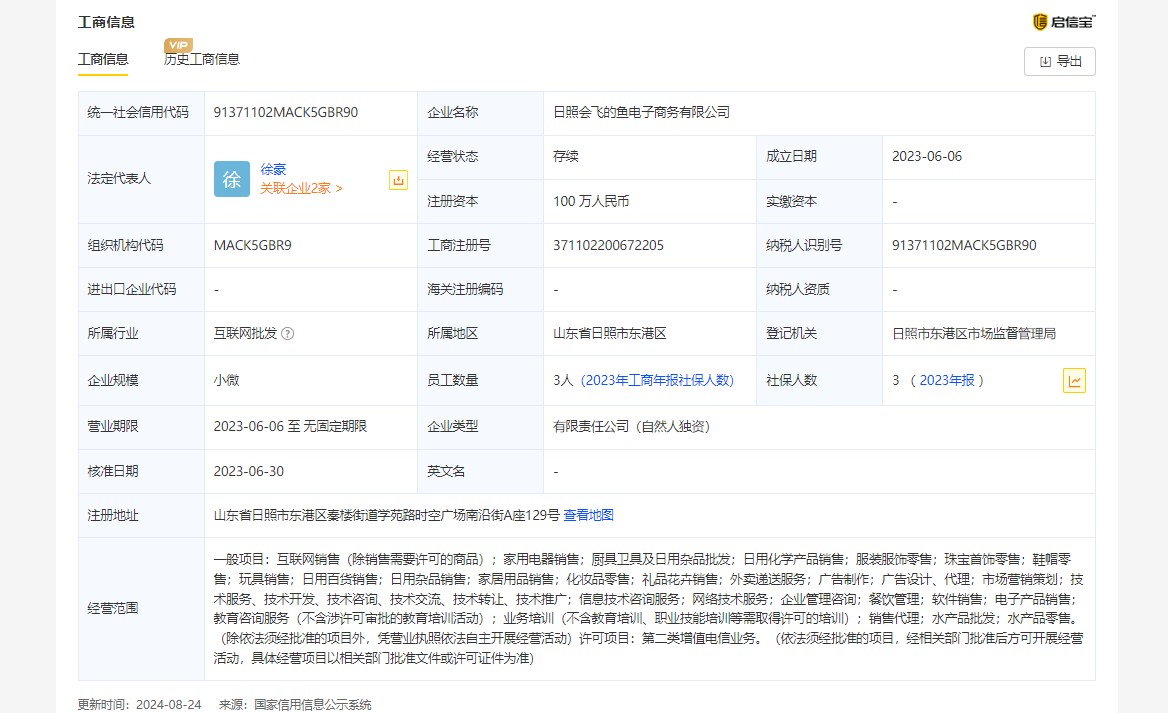Viewport: 1168px width, 713px height.
Task: Click the 纳税人识别号 label
Action: point(804,245)
